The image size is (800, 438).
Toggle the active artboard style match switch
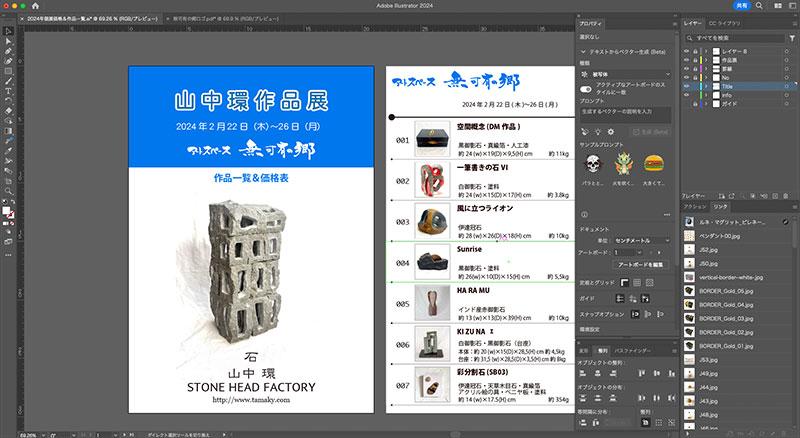tap(586, 88)
